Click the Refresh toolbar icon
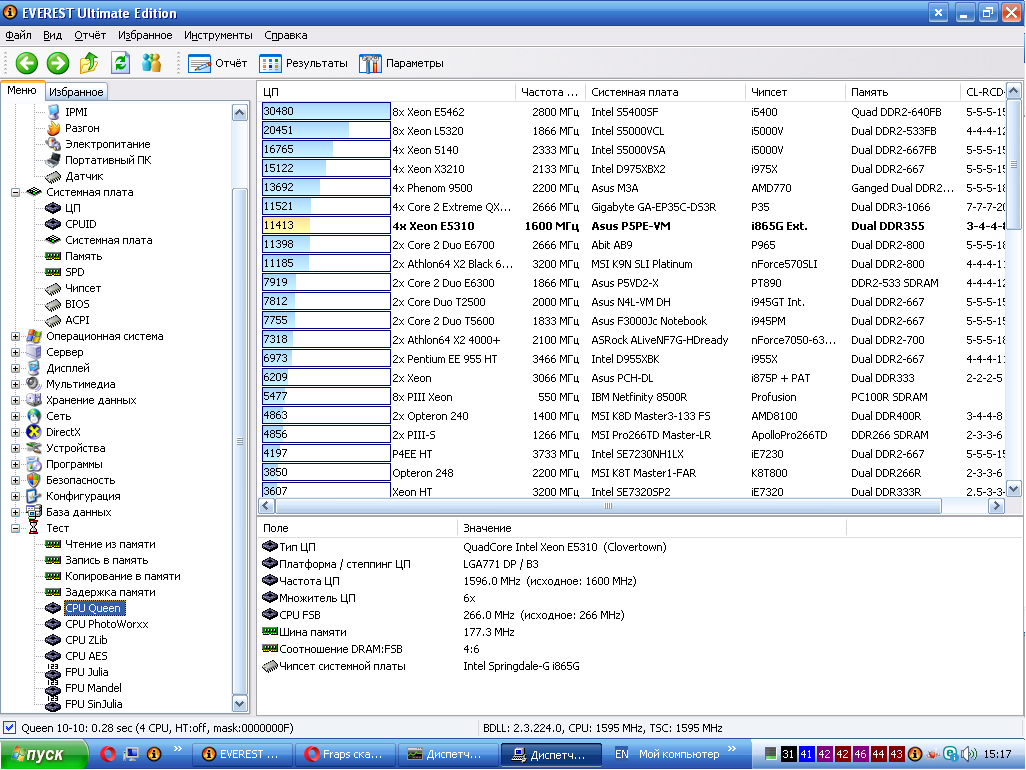The width and height of the screenshot is (1026, 770). click(x=120, y=63)
